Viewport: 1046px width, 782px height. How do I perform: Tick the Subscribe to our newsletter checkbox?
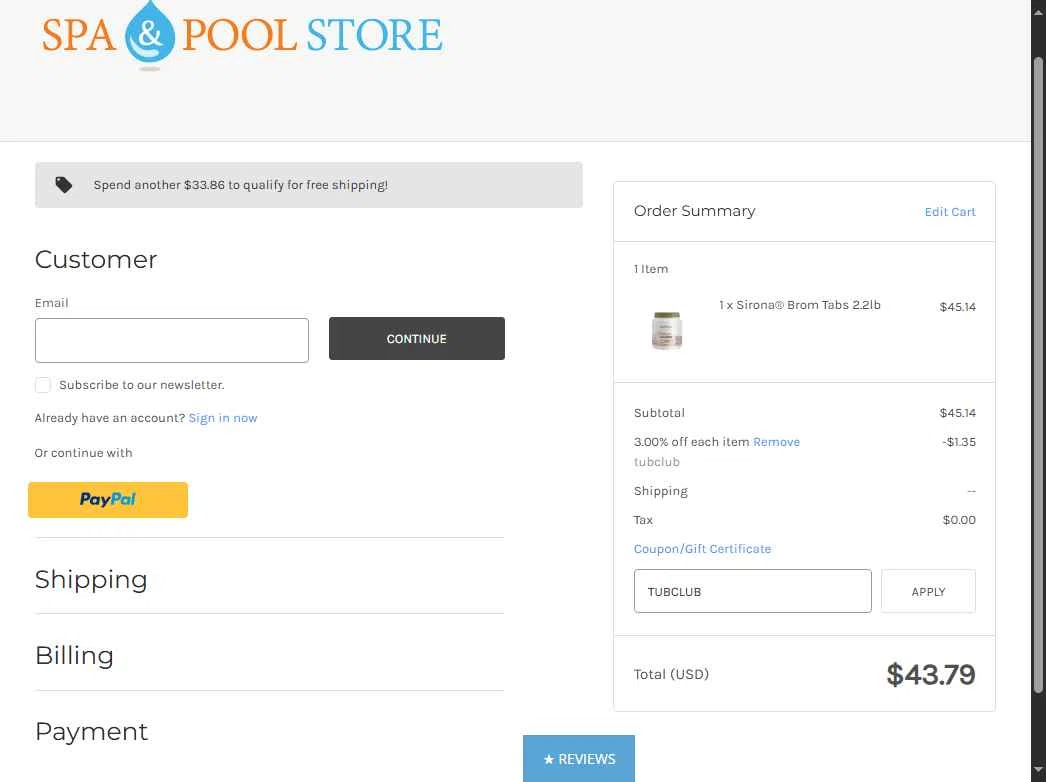point(43,385)
